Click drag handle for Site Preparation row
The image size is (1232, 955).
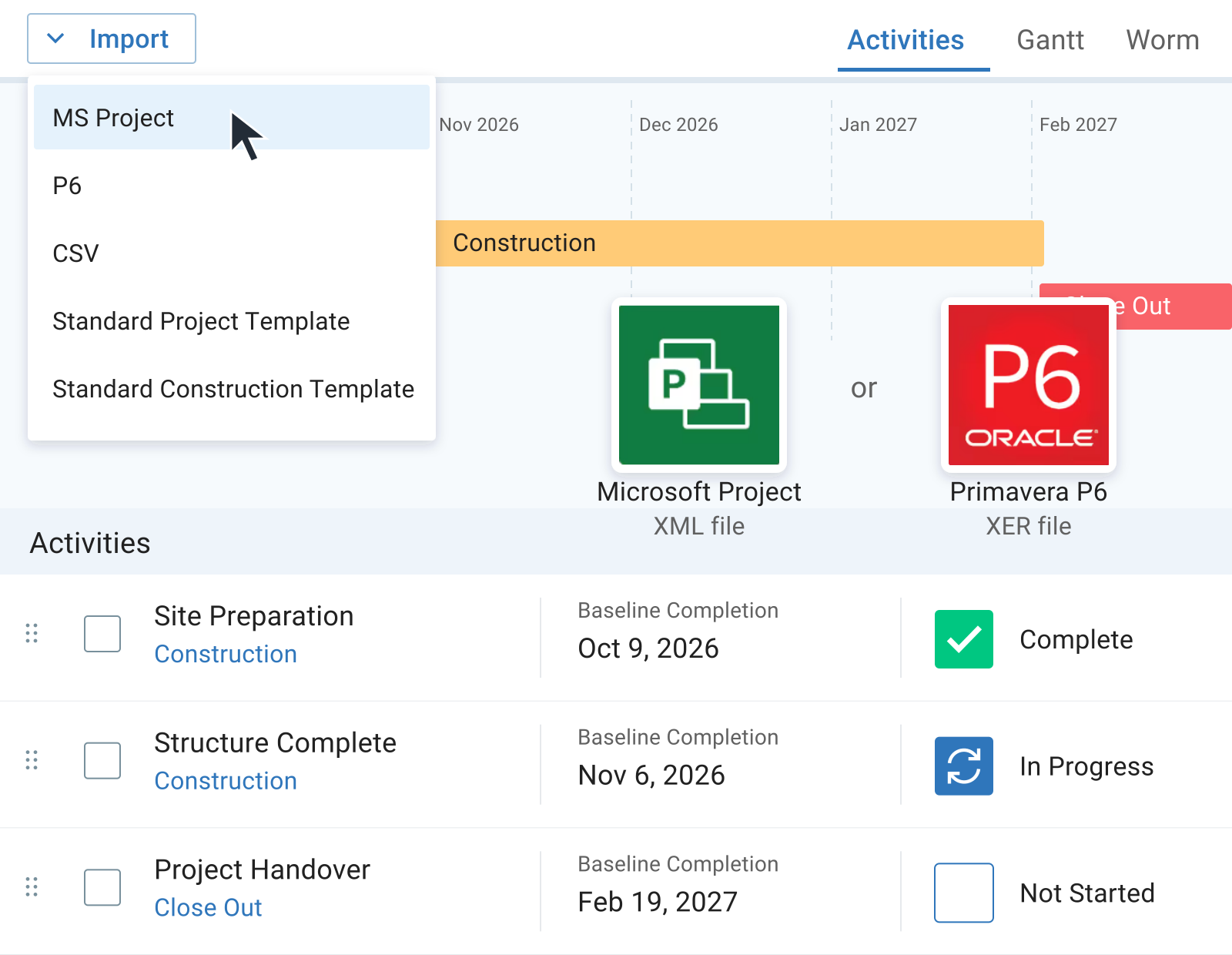click(x=32, y=633)
